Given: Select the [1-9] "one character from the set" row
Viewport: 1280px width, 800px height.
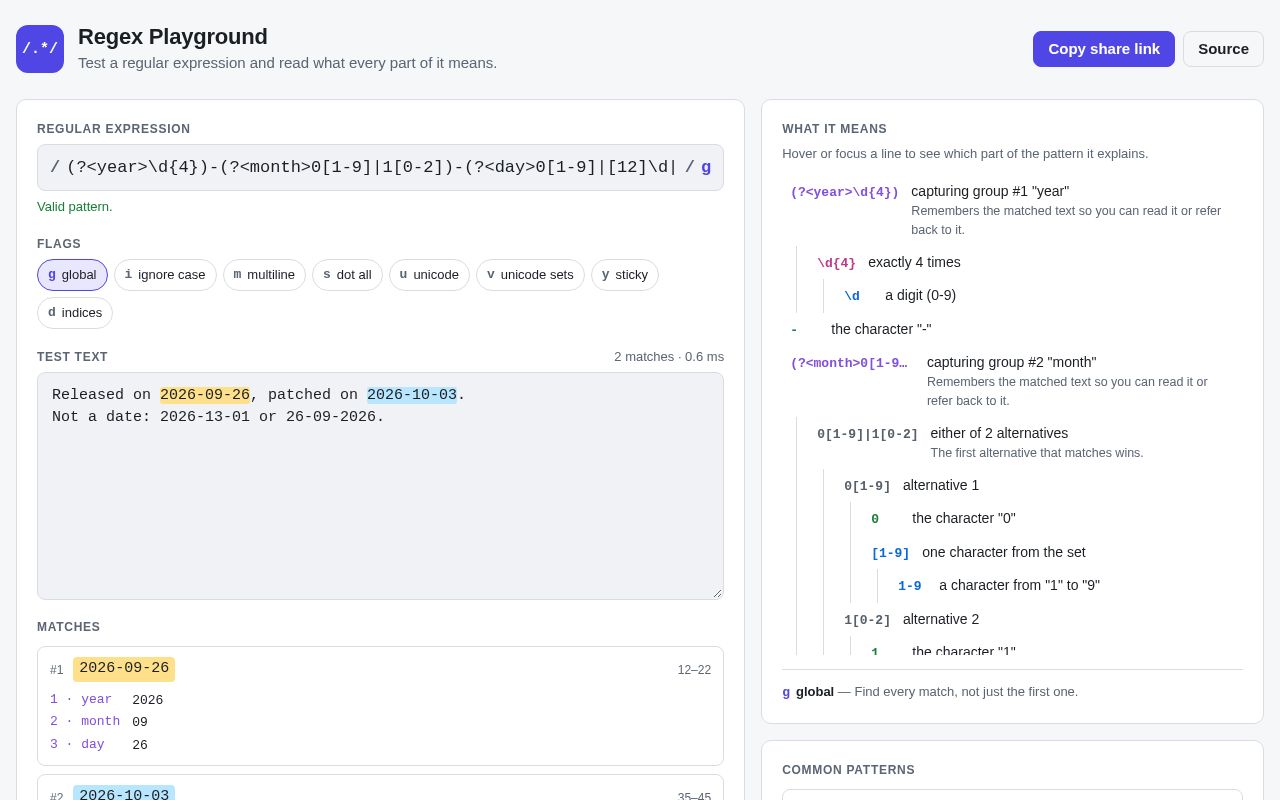Looking at the screenshot, I should [1053, 552].
